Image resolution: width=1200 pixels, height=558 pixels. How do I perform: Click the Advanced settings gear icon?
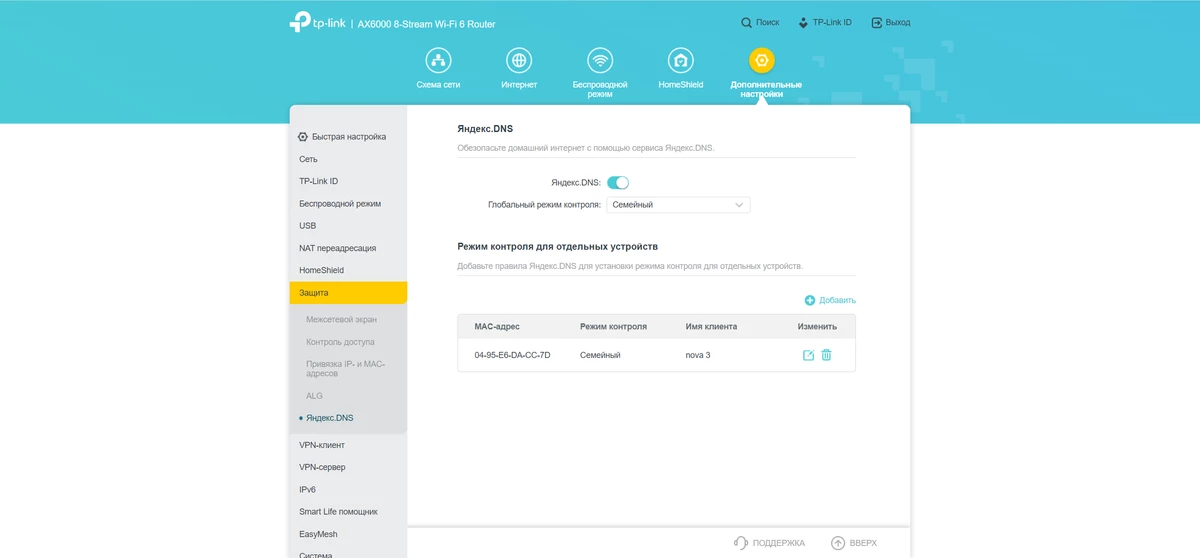click(762, 61)
